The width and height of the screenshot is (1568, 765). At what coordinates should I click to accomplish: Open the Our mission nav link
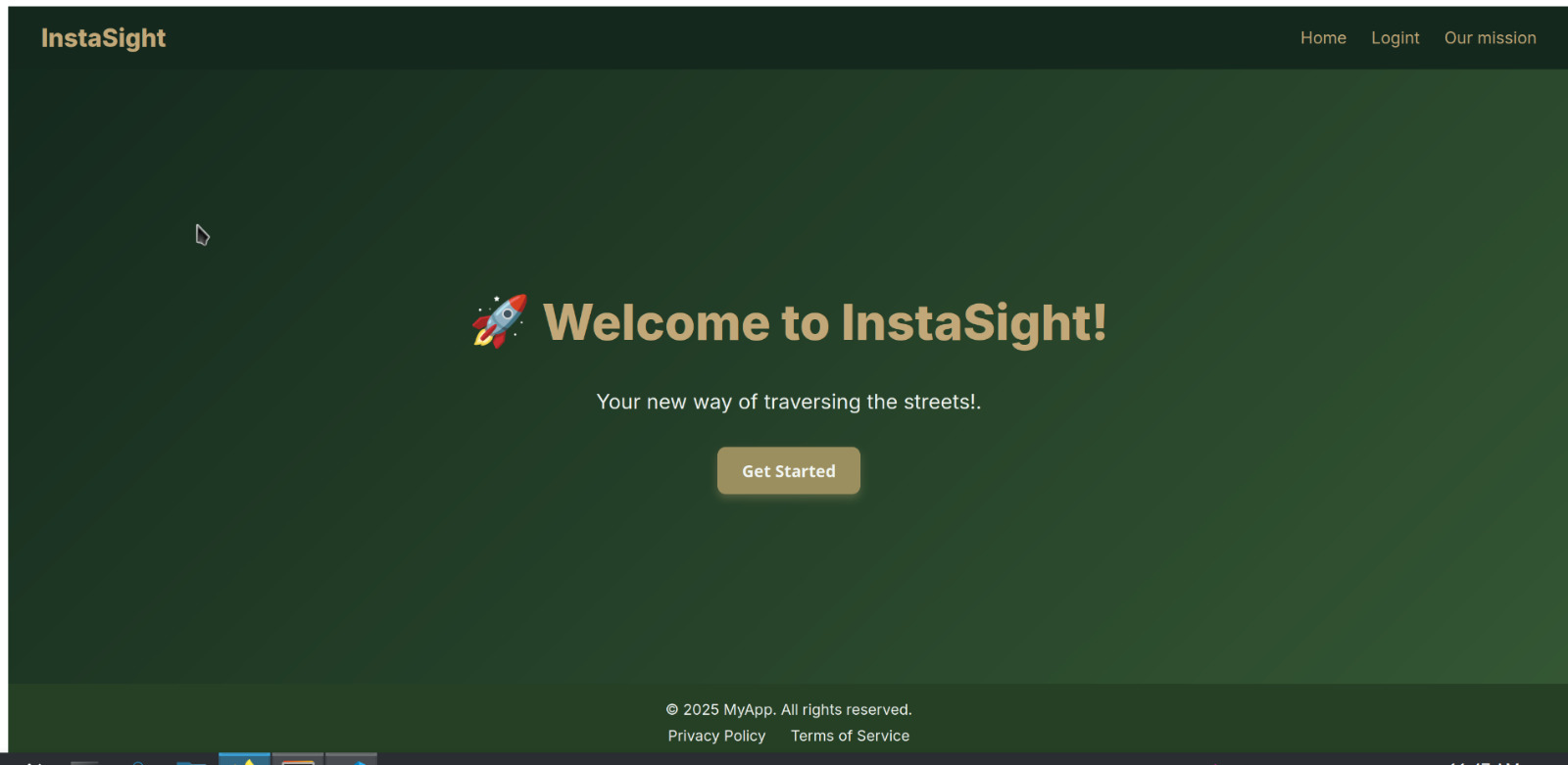(1490, 38)
